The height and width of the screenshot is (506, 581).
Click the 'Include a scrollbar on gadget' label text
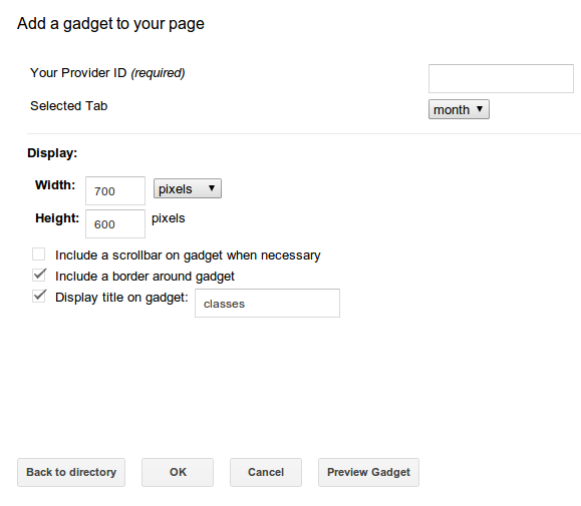[188, 255]
